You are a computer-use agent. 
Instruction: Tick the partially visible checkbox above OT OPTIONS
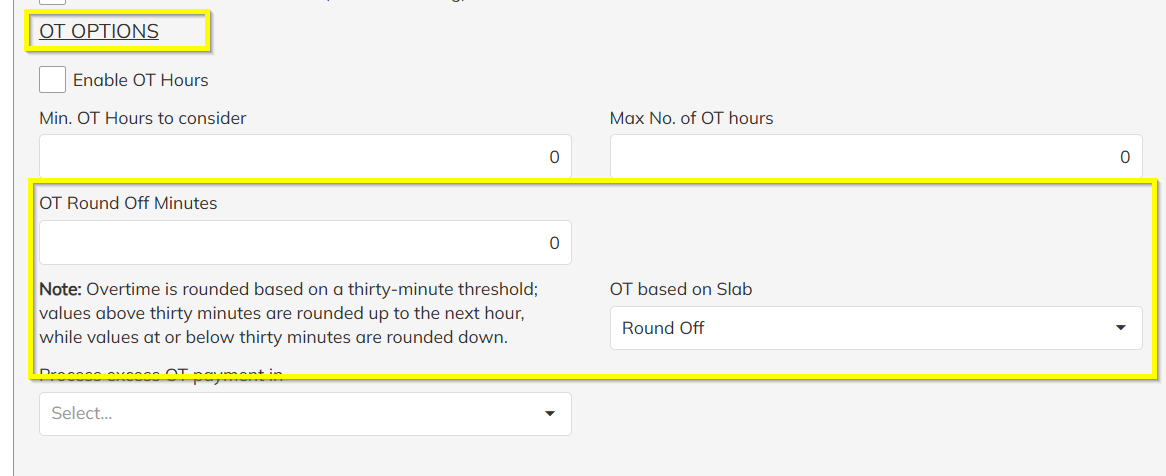pos(53,1)
